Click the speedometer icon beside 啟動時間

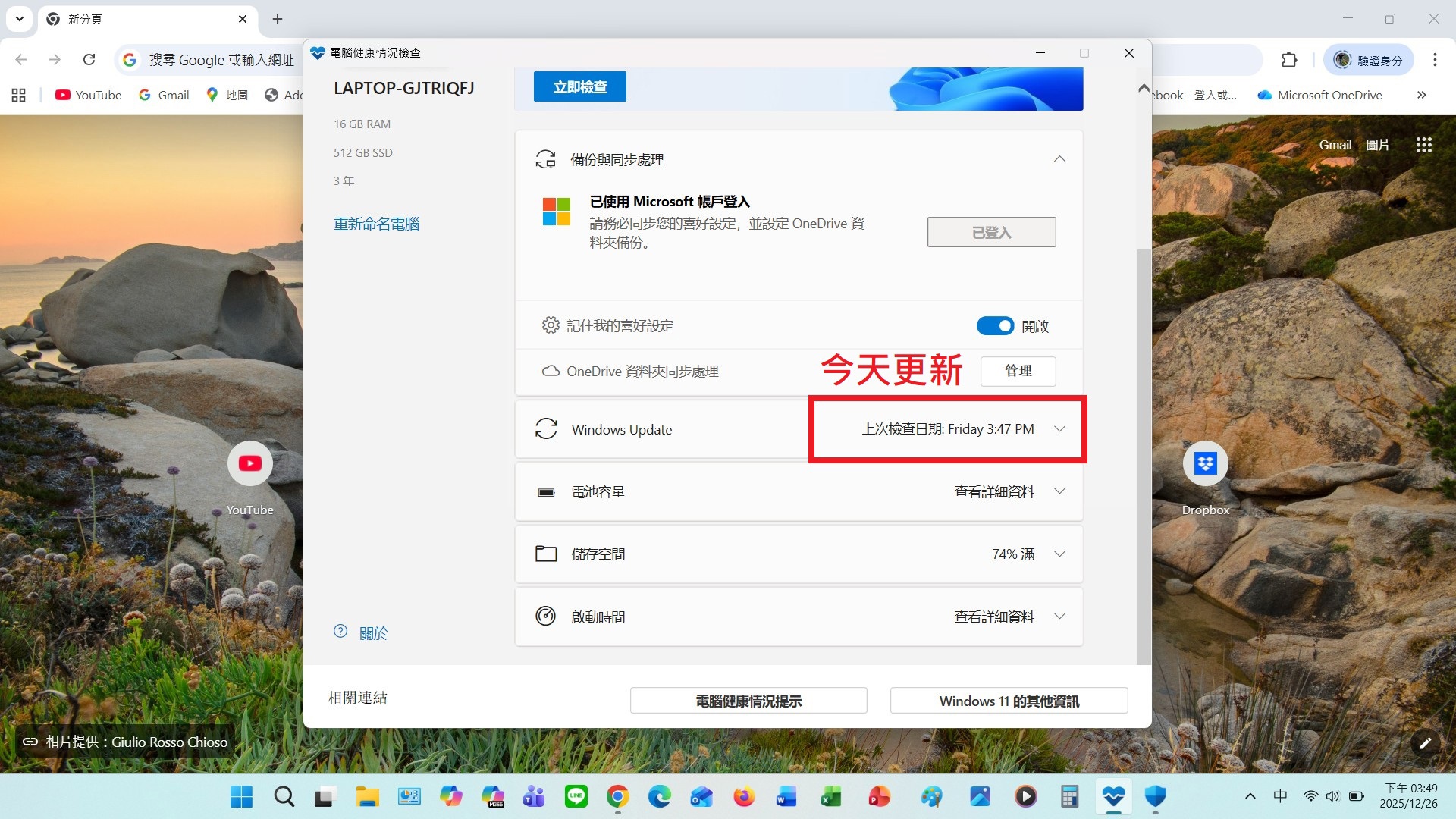548,617
